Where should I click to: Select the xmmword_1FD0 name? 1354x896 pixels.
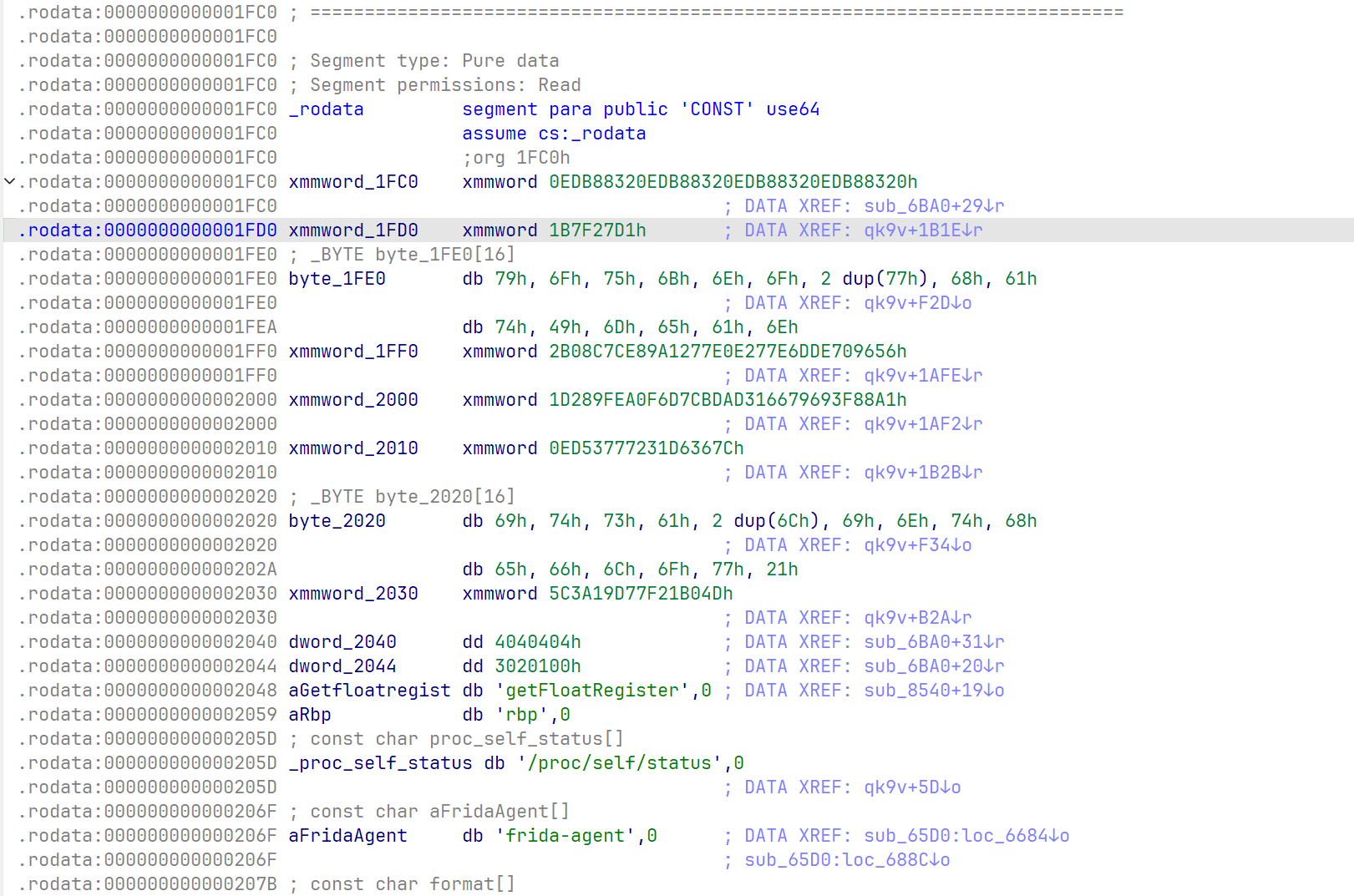point(352,230)
